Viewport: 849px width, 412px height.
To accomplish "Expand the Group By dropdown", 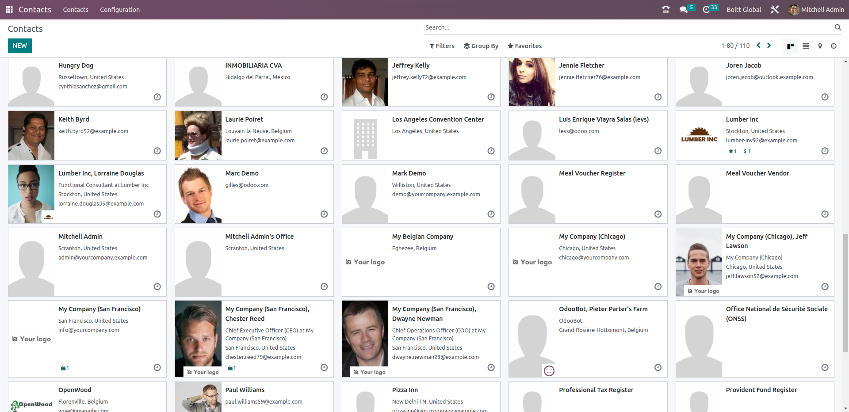I will [481, 46].
